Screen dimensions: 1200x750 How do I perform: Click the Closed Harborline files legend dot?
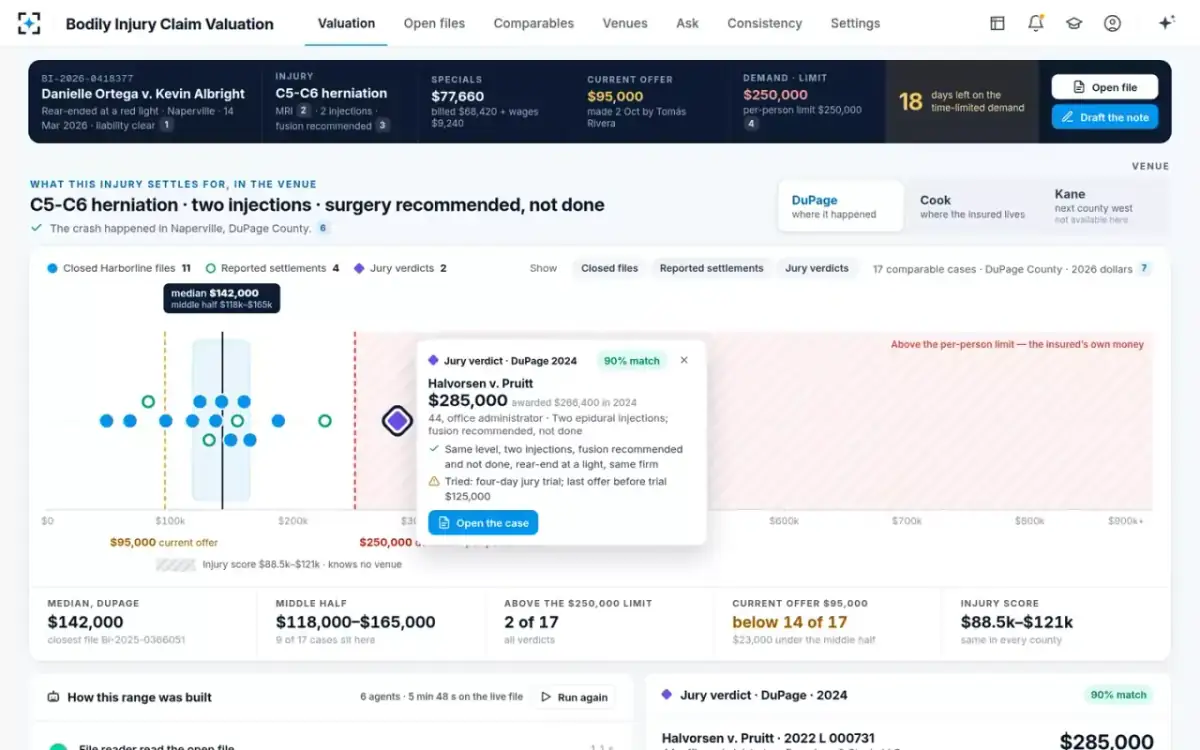[x=52, y=268]
